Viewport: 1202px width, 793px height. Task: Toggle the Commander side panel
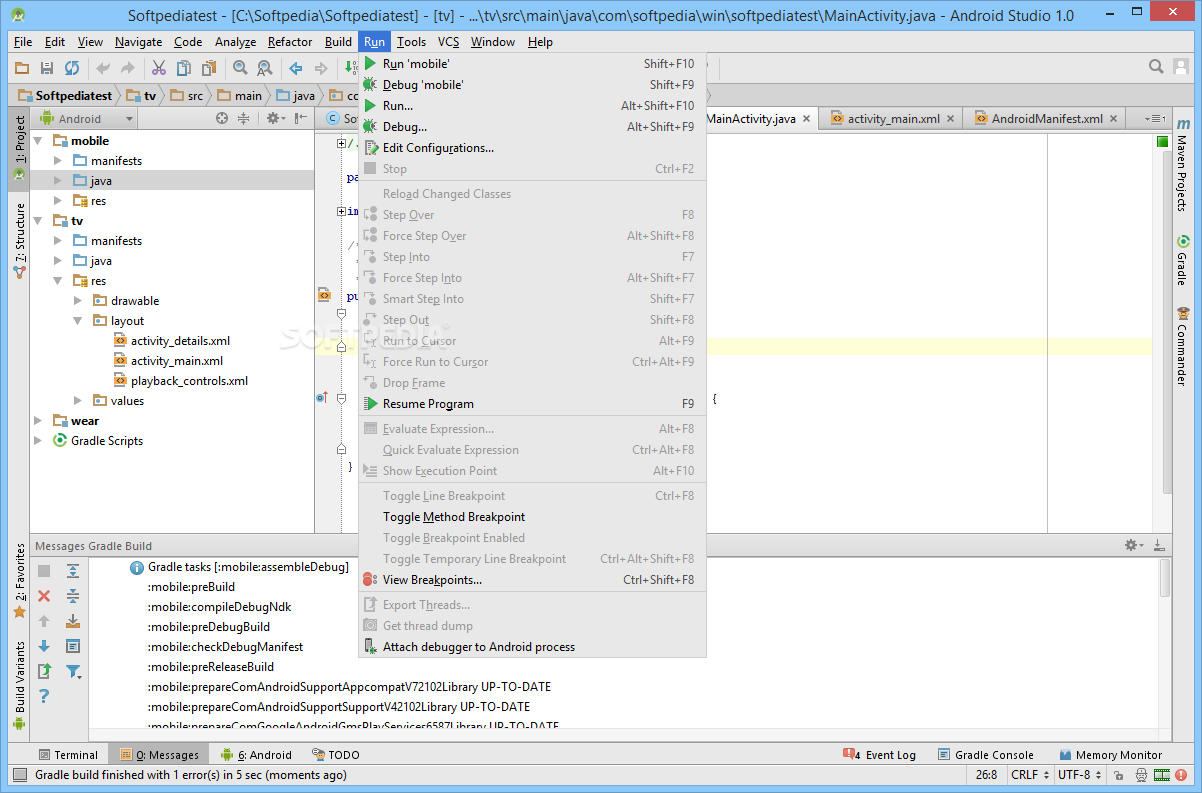pyautogui.click(x=1182, y=347)
